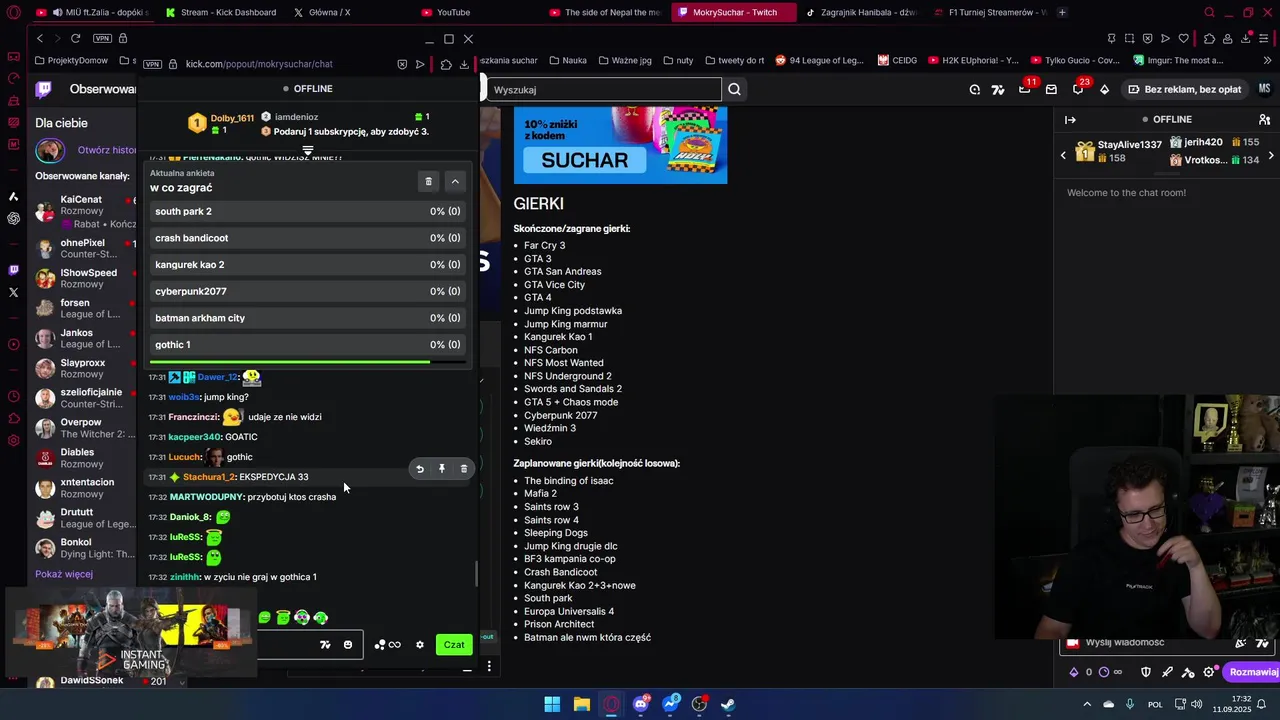
Task: Open Twitch notifications with 11 badge
Action: (1025, 89)
